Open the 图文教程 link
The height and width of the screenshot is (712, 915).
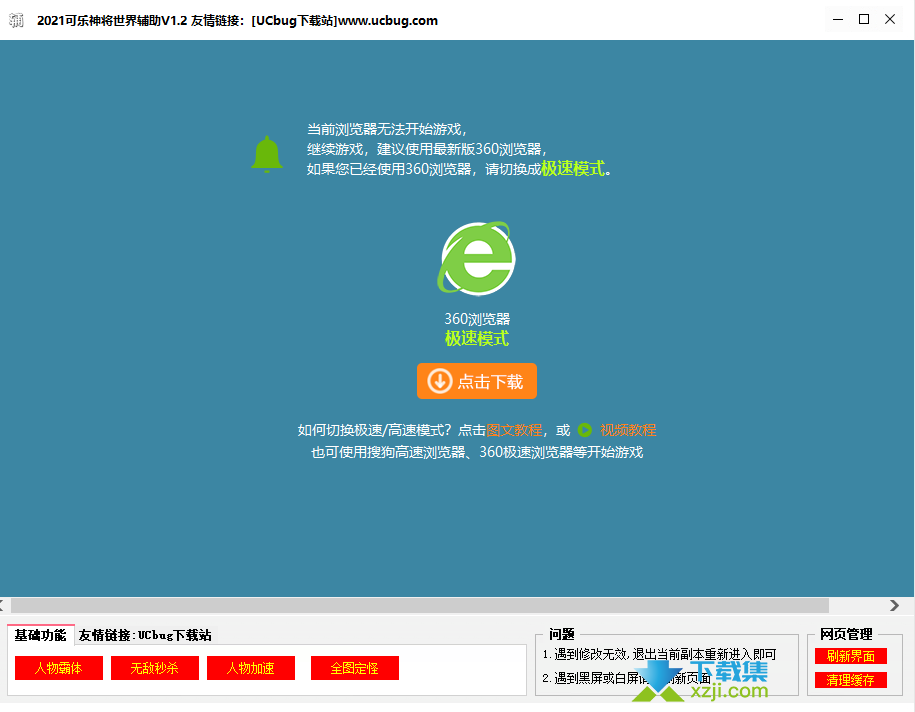514,430
